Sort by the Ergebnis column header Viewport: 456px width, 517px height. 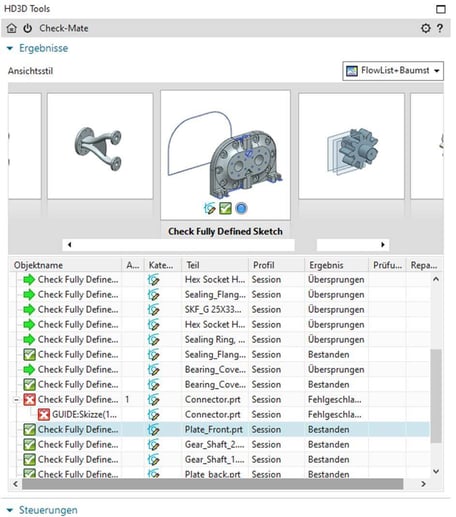(337, 265)
